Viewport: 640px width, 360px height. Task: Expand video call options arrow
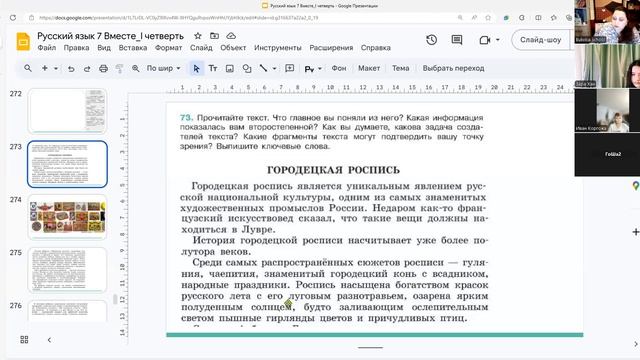(x=498, y=40)
